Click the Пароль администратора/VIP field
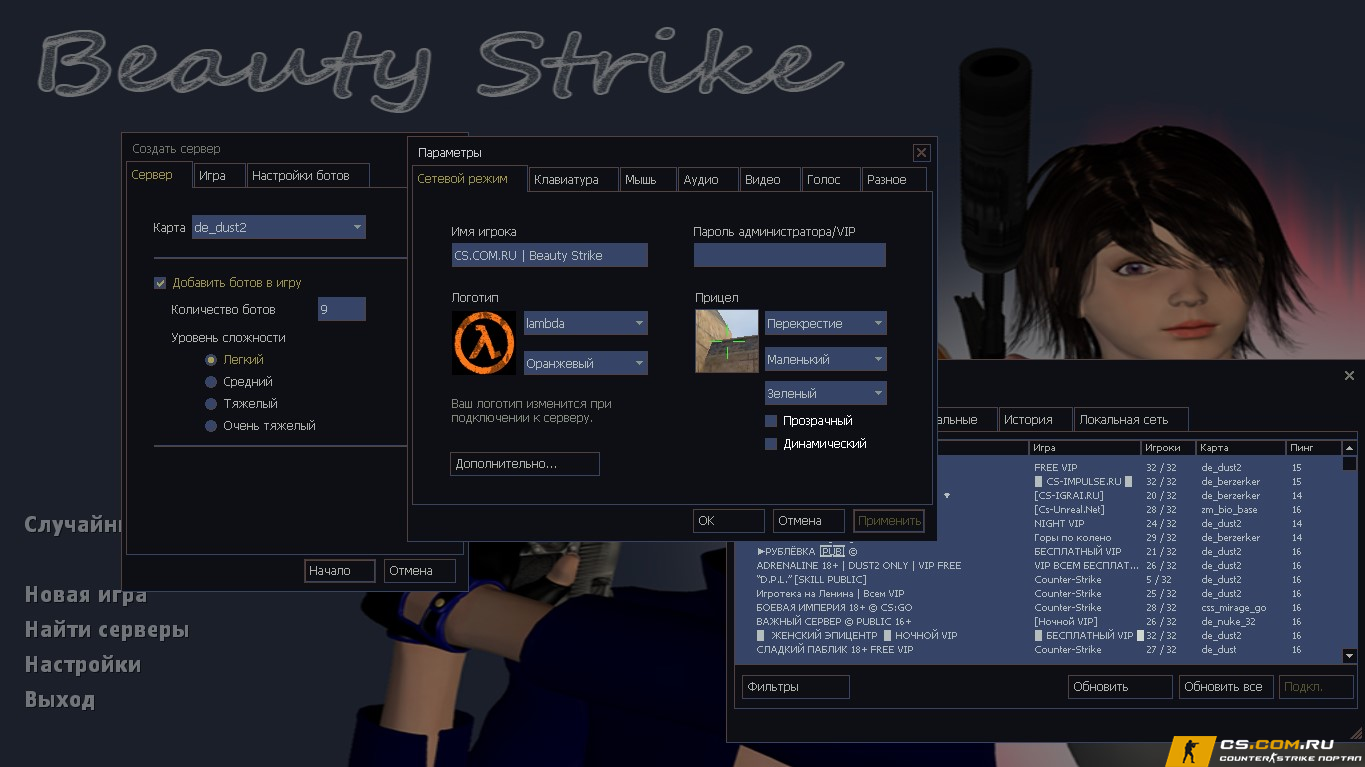The height and width of the screenshot is (767, 1365). [790, 255]
